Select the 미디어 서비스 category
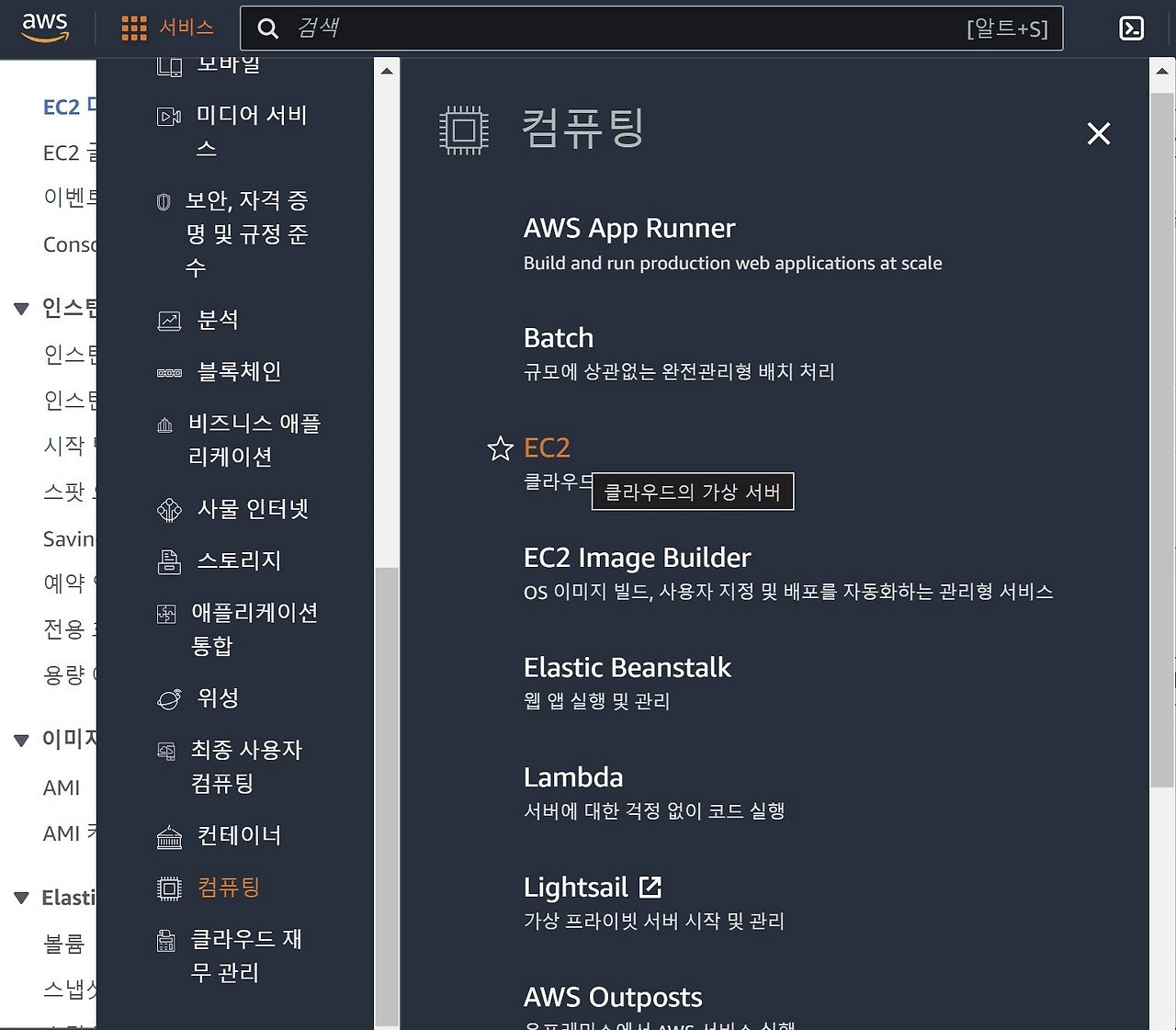 251,131
